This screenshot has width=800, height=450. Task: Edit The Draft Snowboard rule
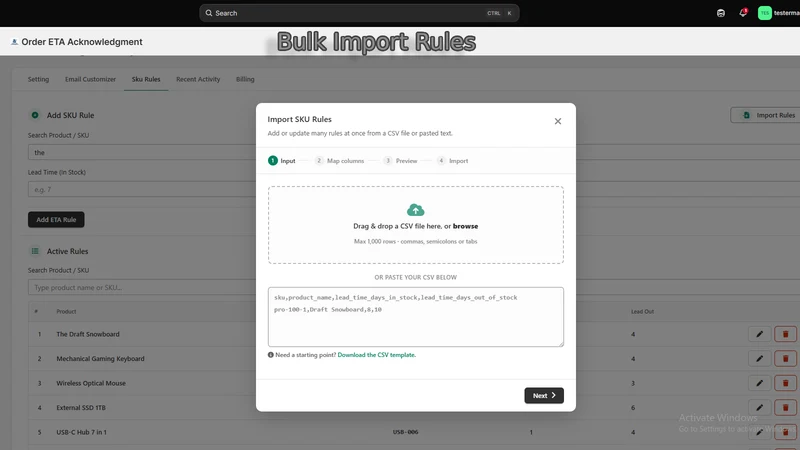(x=759, y=334)
